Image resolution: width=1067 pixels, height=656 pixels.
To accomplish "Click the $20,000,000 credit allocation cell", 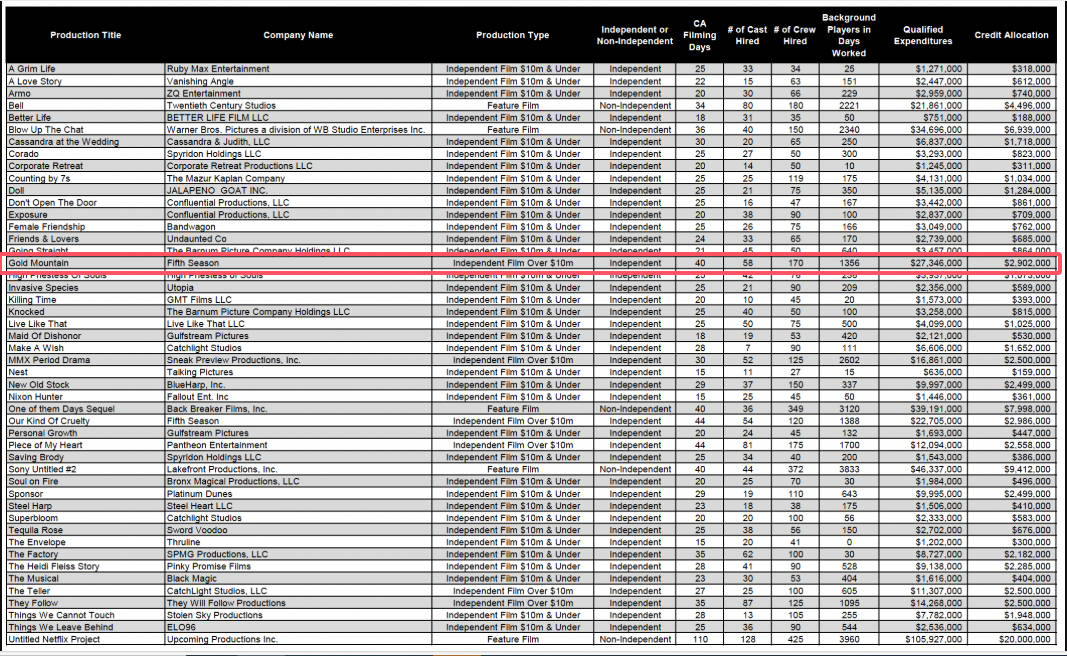I will point(1011,639).
